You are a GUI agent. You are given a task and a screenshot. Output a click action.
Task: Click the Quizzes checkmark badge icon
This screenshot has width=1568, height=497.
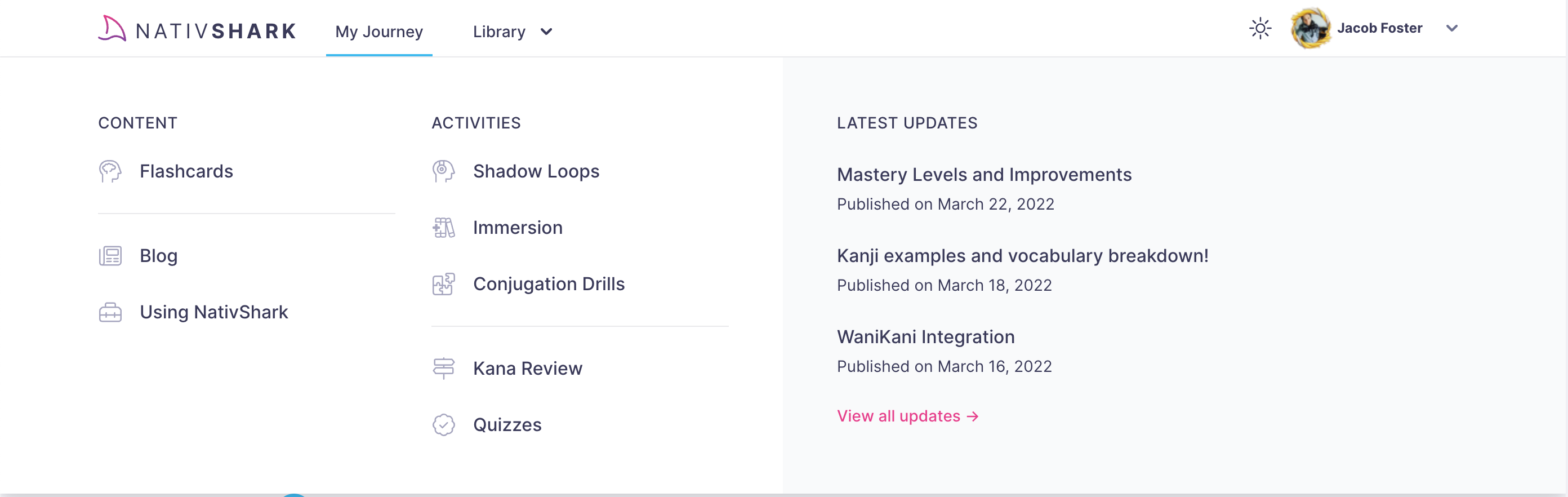pos(443,424)
